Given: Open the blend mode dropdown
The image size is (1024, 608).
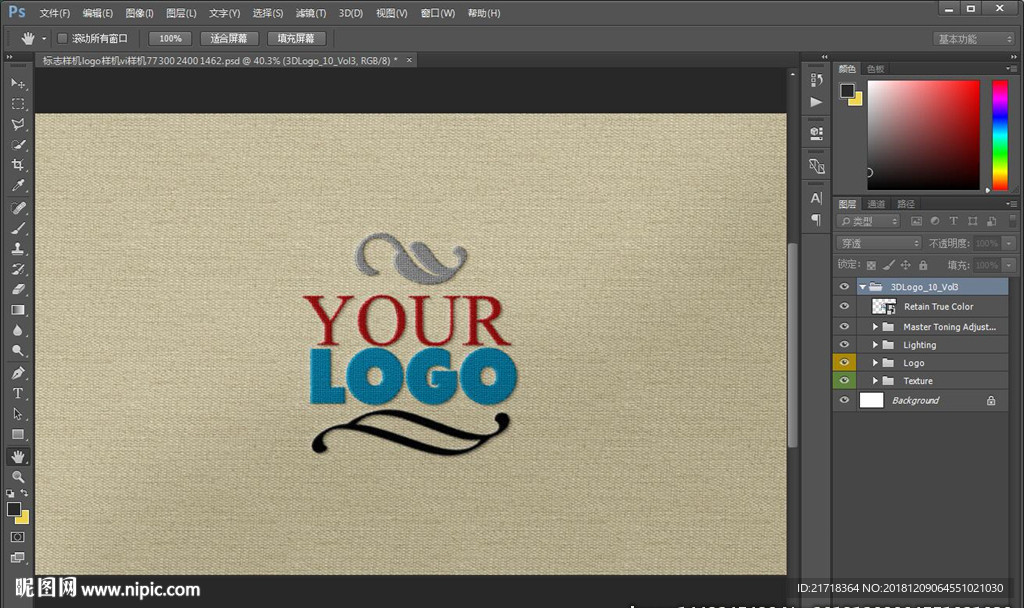Looking at the screenshot, I should coord(879,243).
